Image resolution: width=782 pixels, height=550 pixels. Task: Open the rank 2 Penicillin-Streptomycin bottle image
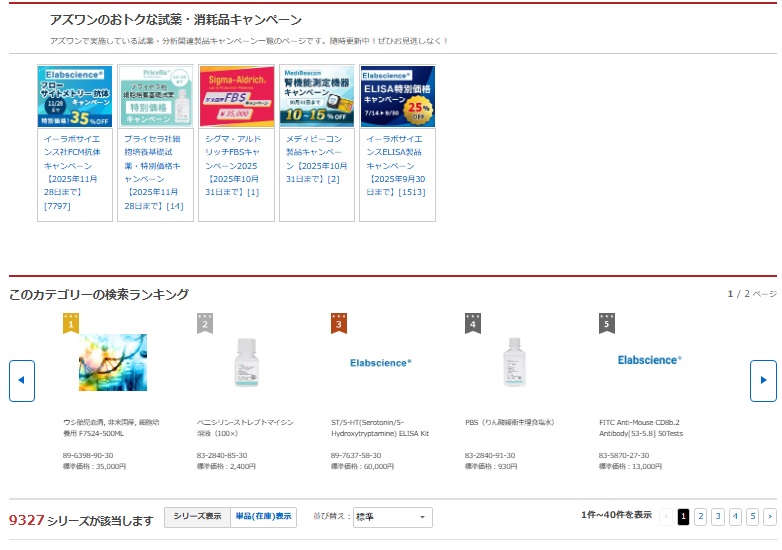[x=246, y=362]
